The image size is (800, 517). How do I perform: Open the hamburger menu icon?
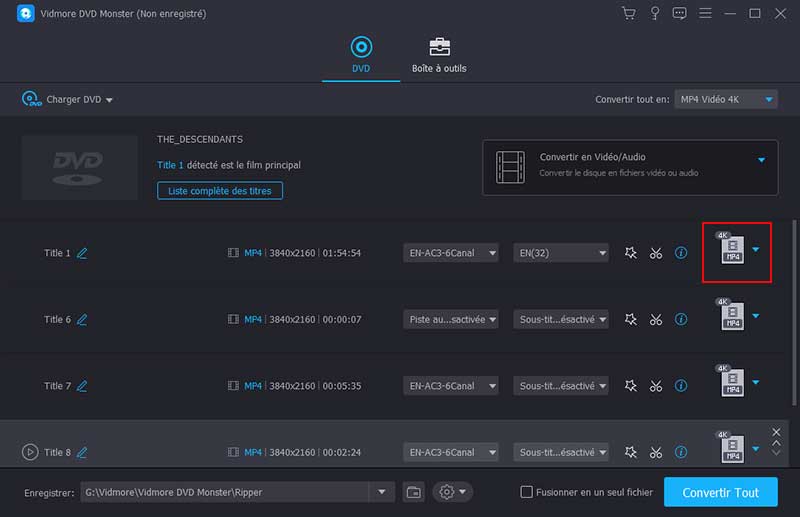click(705, 13)
